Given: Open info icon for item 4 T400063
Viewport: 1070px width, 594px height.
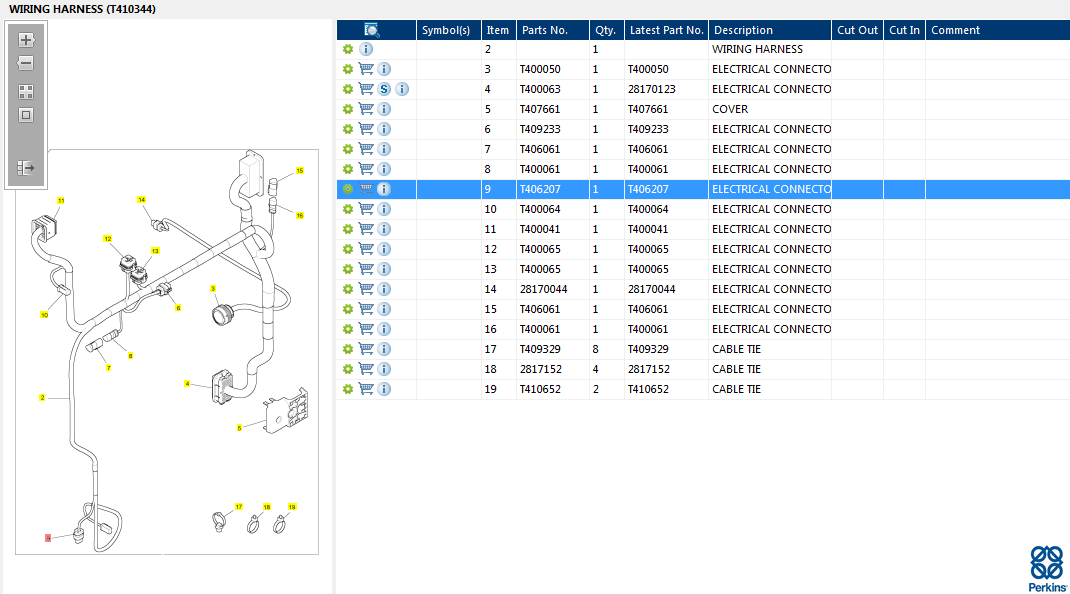Looking at the screenshot, I should [402, 89].
